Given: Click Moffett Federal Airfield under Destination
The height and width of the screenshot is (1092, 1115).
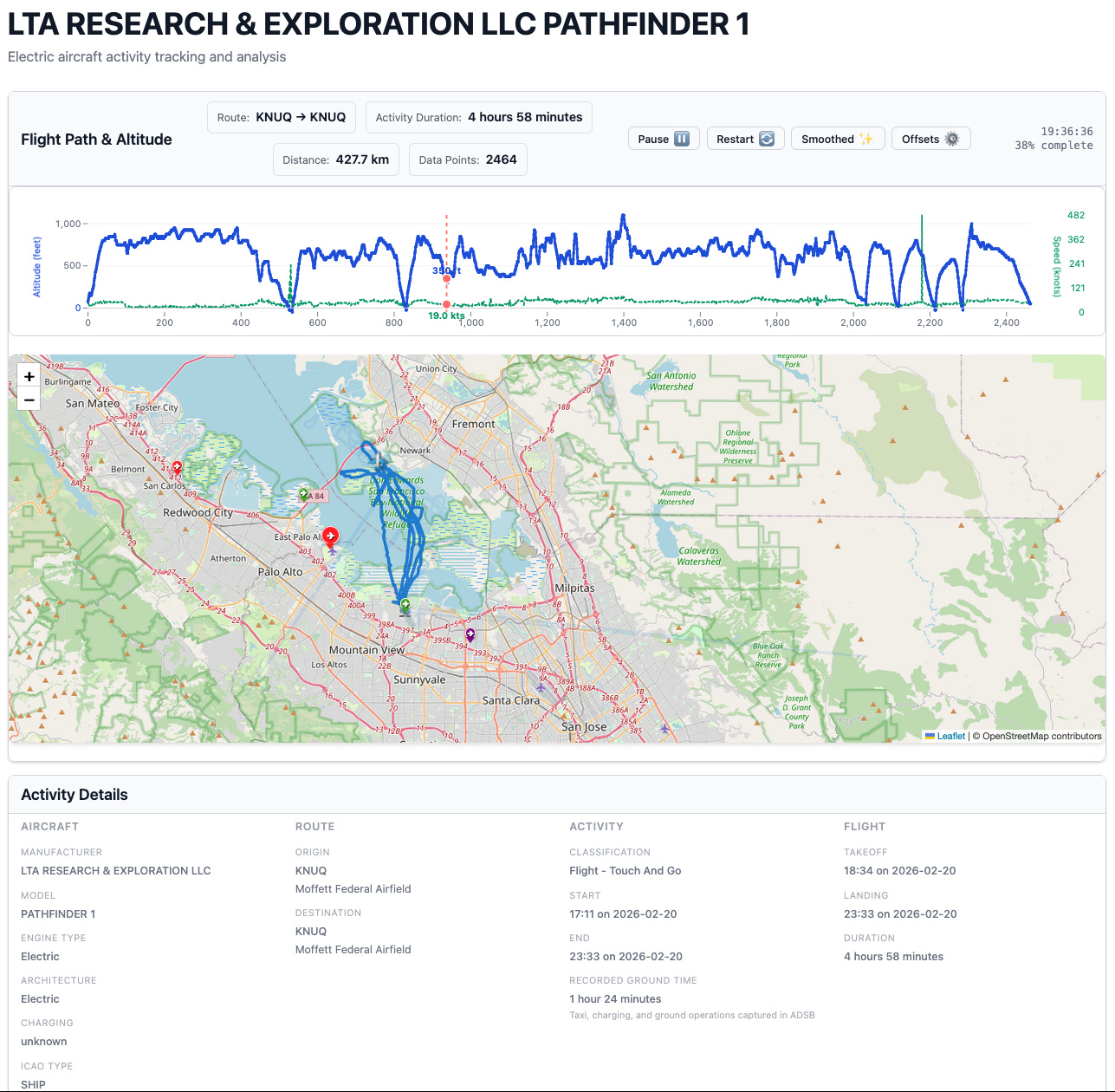Looking at the screenshot, I should click(x=353, y=950).
